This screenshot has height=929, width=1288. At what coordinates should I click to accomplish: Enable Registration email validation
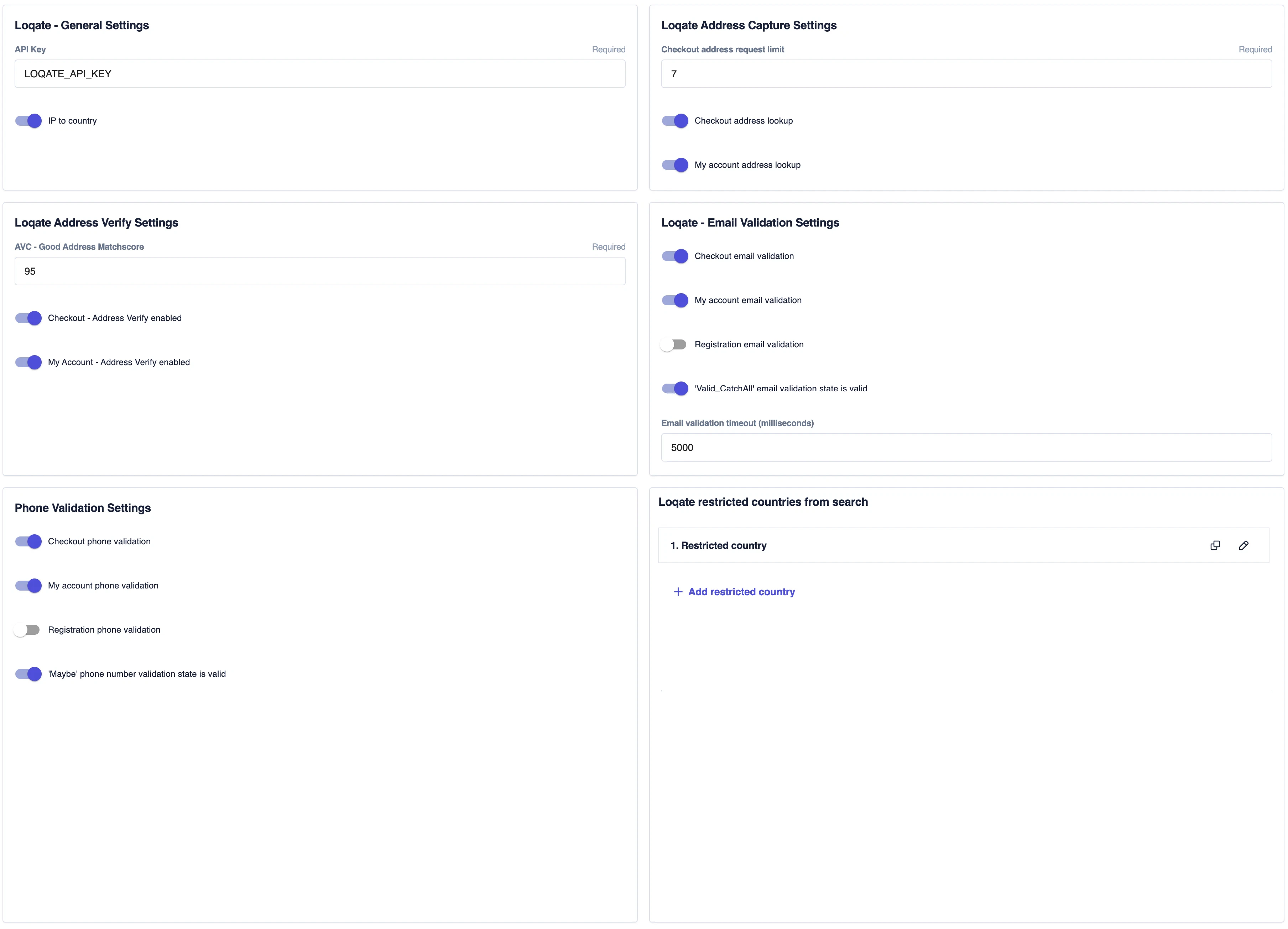coord(673,344)
